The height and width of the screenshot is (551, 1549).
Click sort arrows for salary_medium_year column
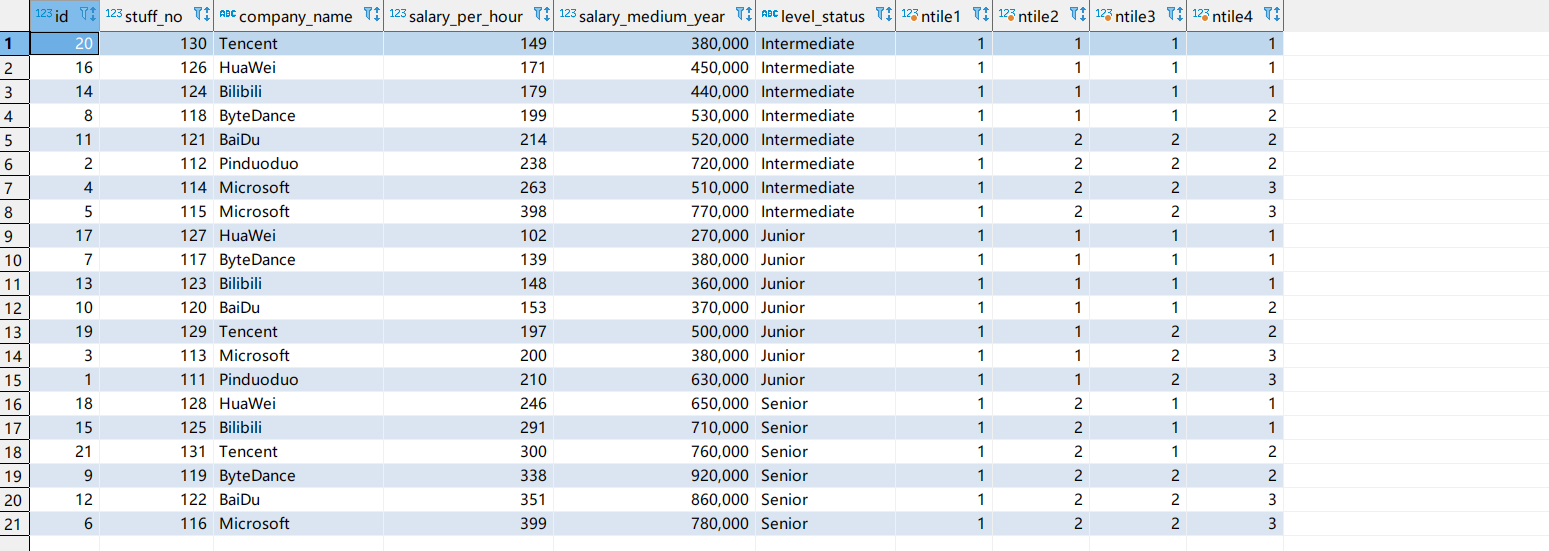click(749, 15)
